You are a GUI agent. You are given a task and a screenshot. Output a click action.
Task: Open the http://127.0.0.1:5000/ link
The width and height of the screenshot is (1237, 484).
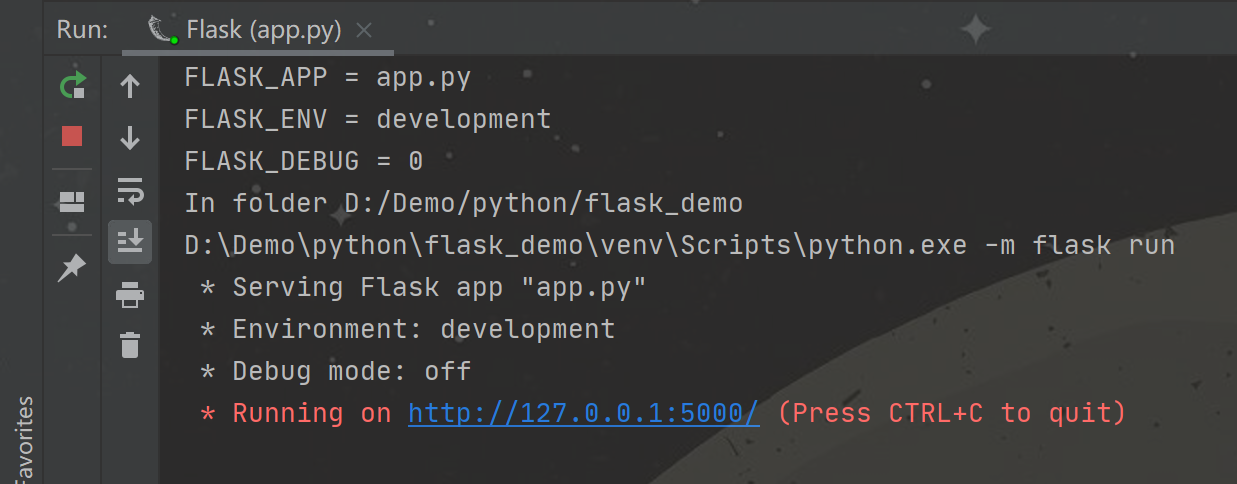(x=584, y=413)
